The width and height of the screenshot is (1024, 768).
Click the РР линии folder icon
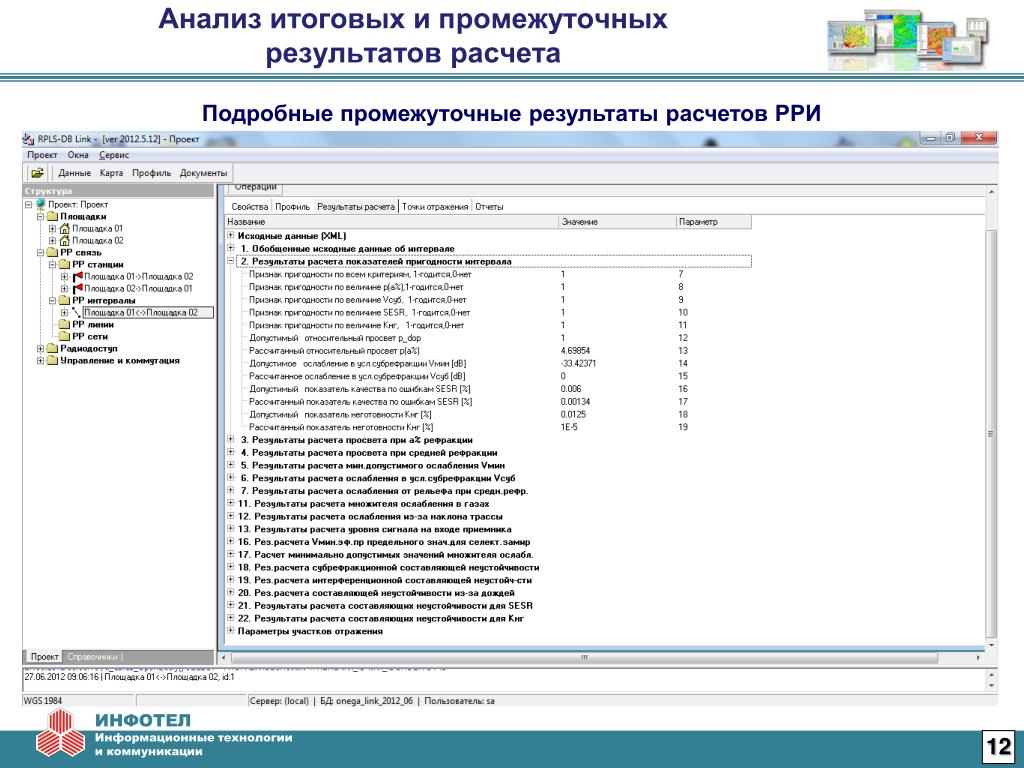[x=63, y=325]
